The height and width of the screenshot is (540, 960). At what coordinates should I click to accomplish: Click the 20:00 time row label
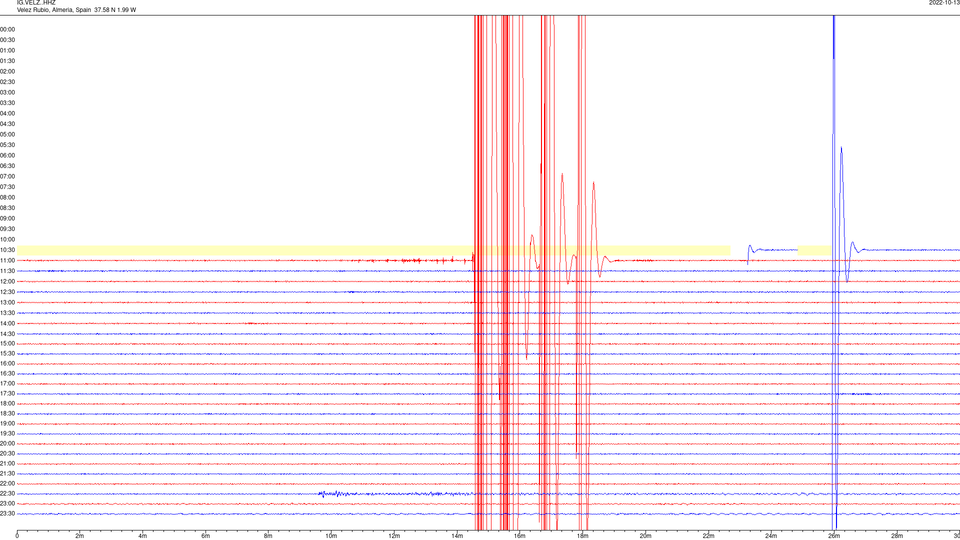7,444
